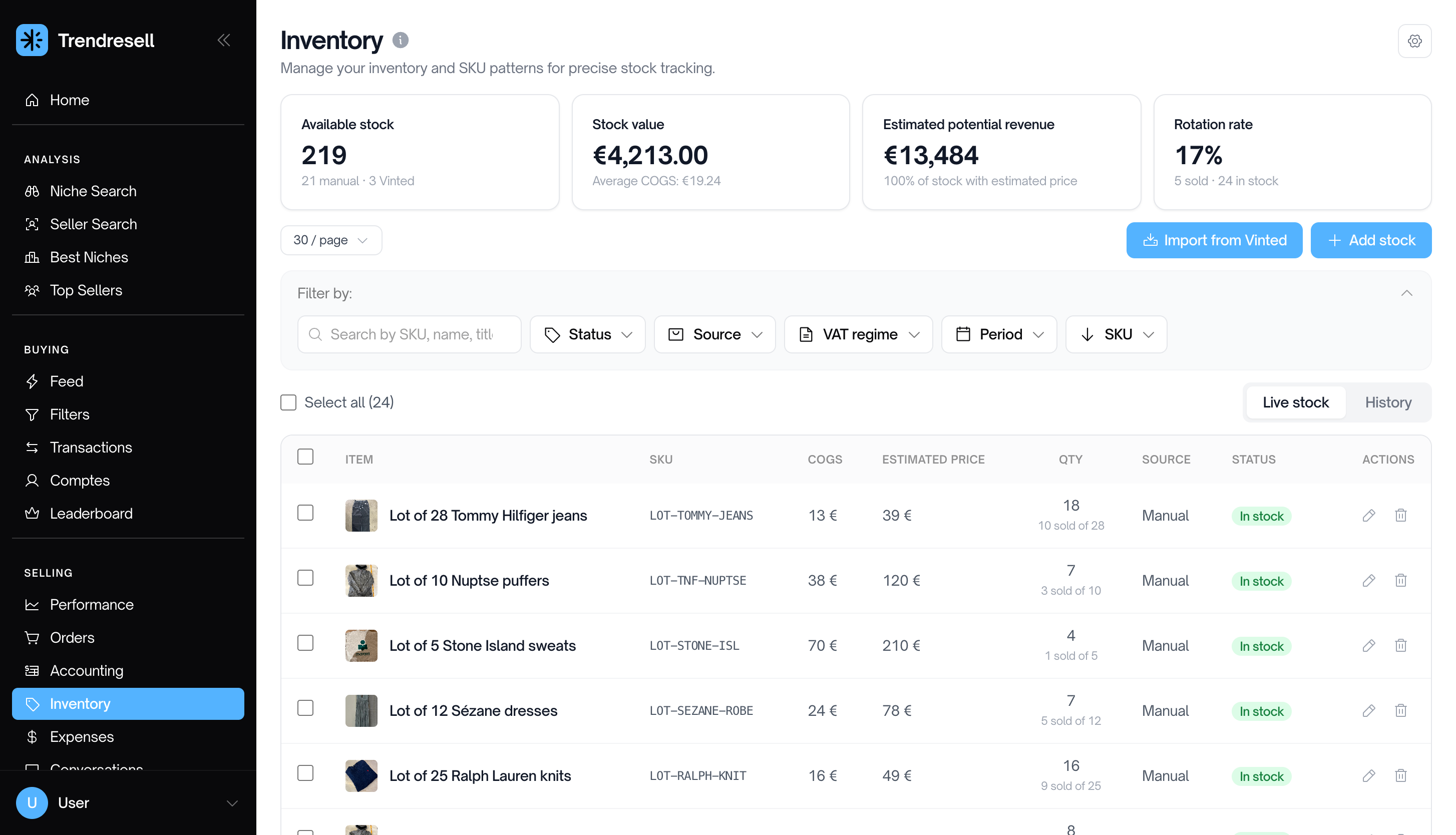The width and height of the screenshot is (1456, 835).
Task: Toggle the table header checkbox
Action: coord(305,457)
